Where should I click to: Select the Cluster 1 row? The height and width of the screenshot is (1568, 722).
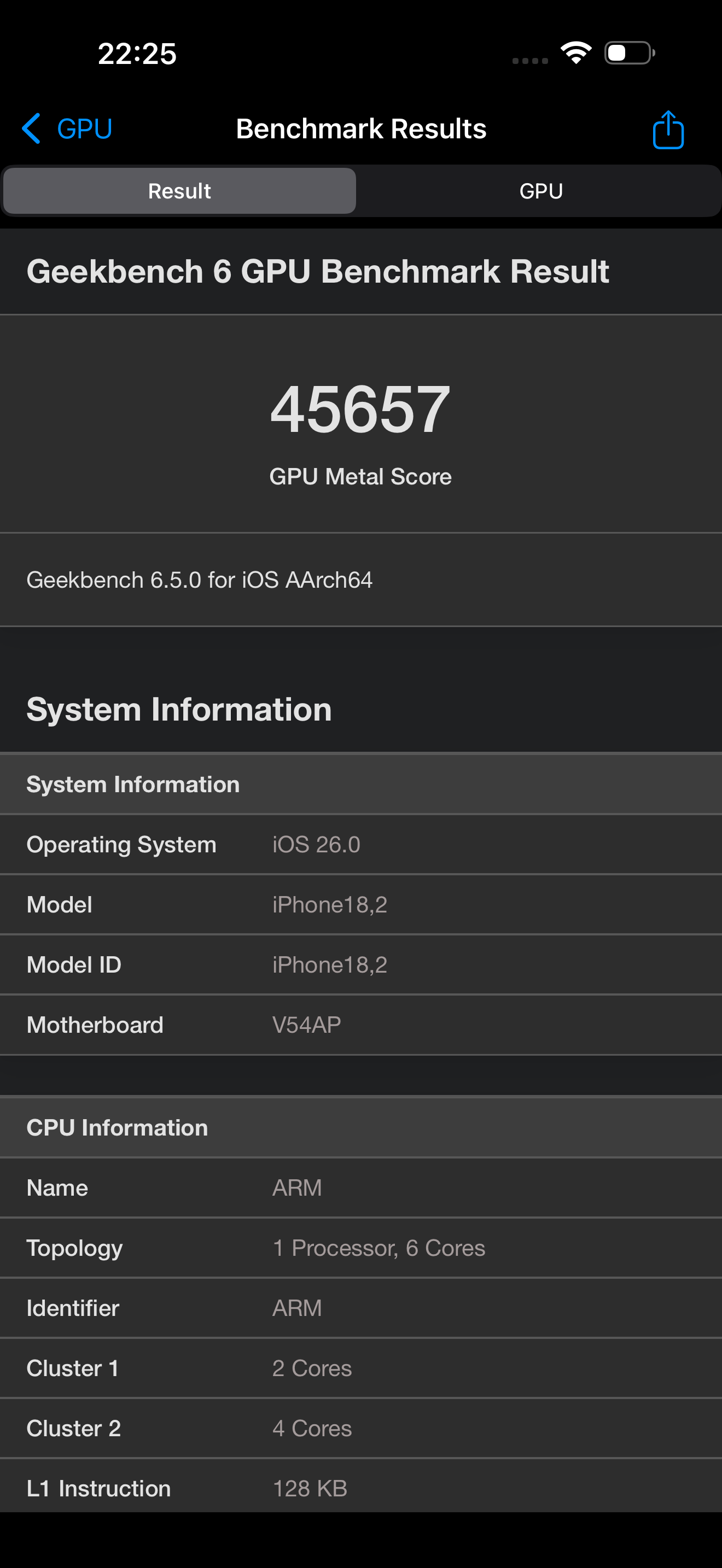click(x=361, y=1368)
